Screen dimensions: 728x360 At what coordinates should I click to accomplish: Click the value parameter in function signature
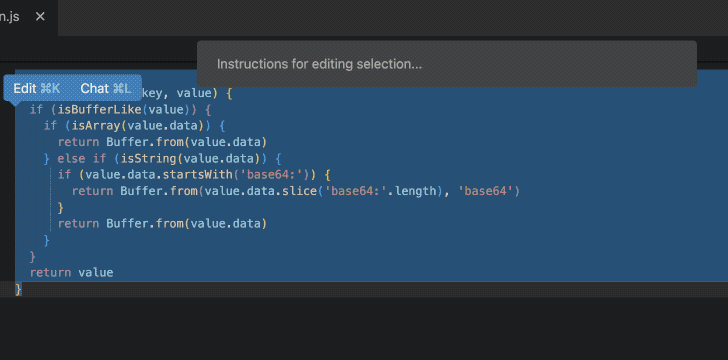coord(194,93)
